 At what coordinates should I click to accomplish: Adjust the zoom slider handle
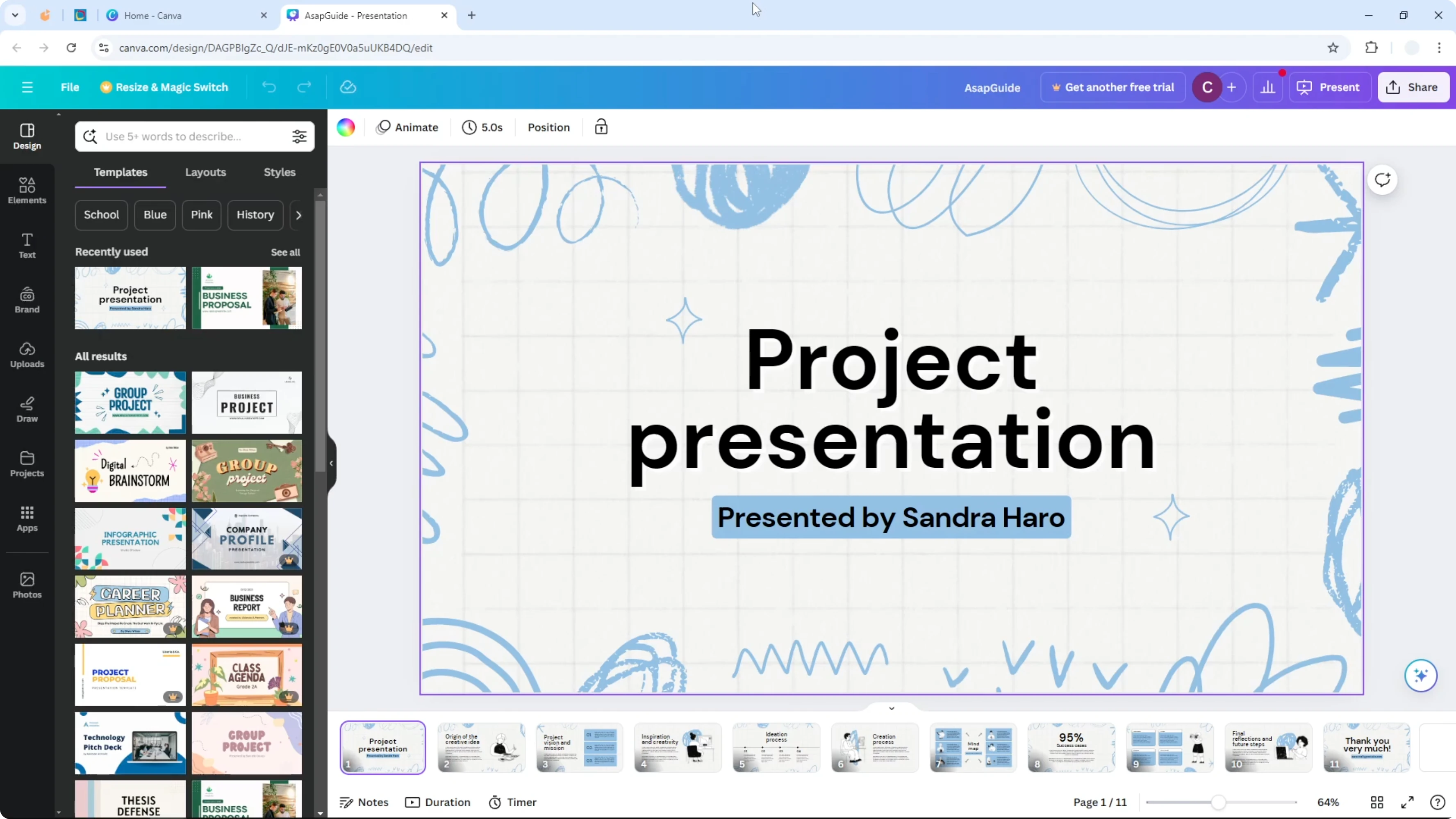coord(1218,802)
